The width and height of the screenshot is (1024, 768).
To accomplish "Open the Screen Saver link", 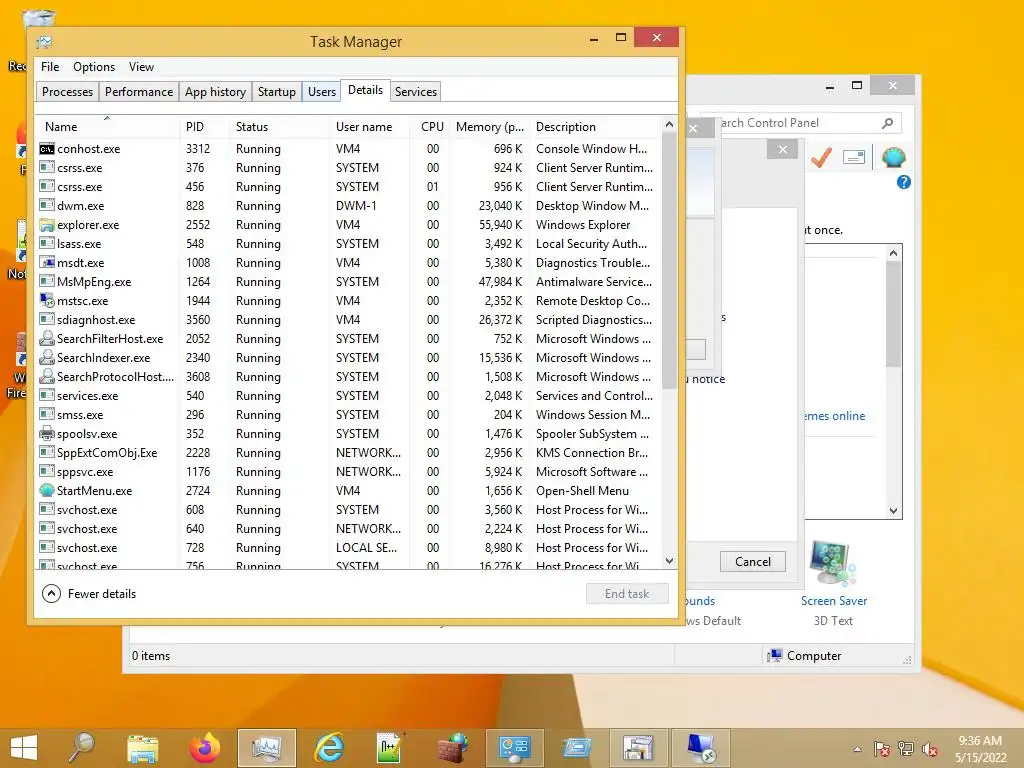I will coord(834,601).
